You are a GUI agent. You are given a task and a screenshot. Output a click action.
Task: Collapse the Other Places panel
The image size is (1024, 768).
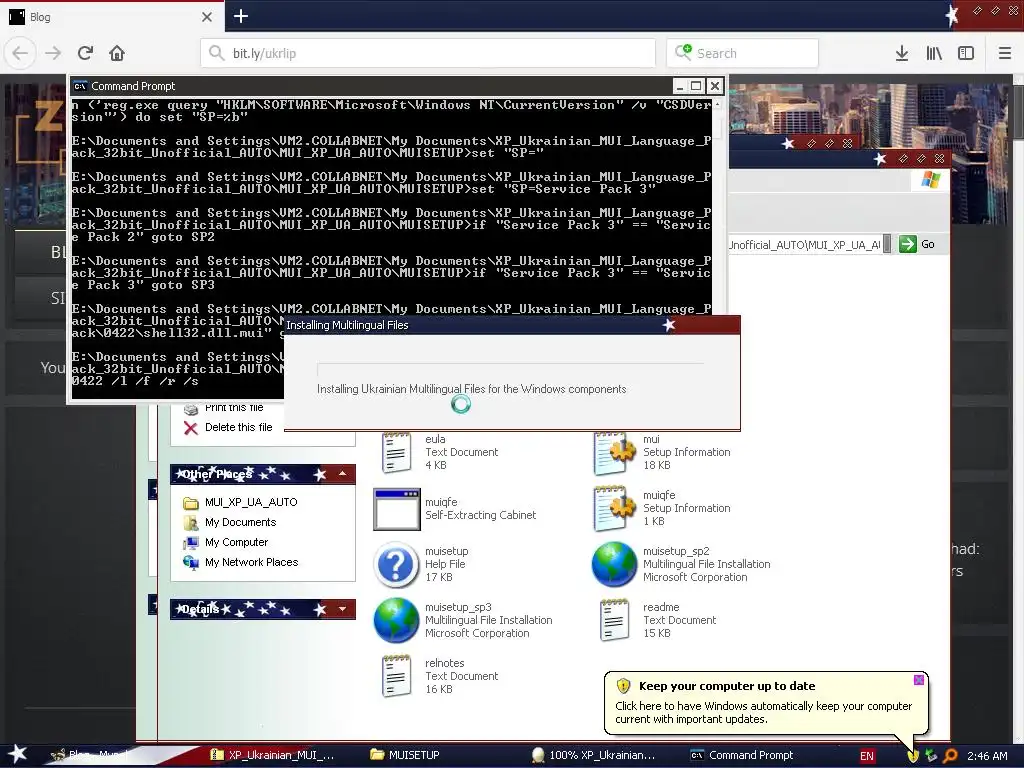[x=342, y=473]
